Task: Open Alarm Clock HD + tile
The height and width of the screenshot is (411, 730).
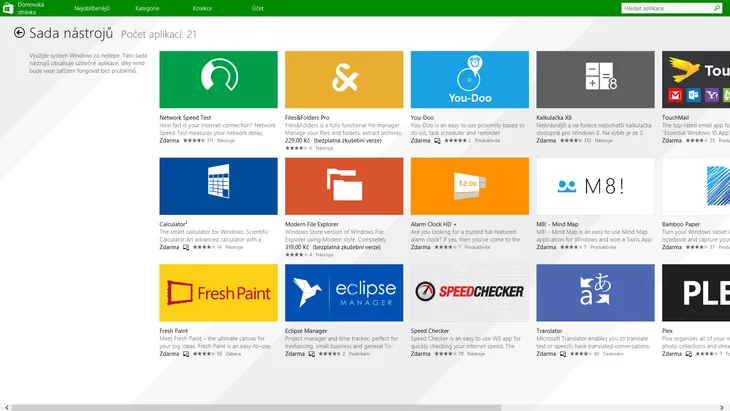Action: pos(470,186)
